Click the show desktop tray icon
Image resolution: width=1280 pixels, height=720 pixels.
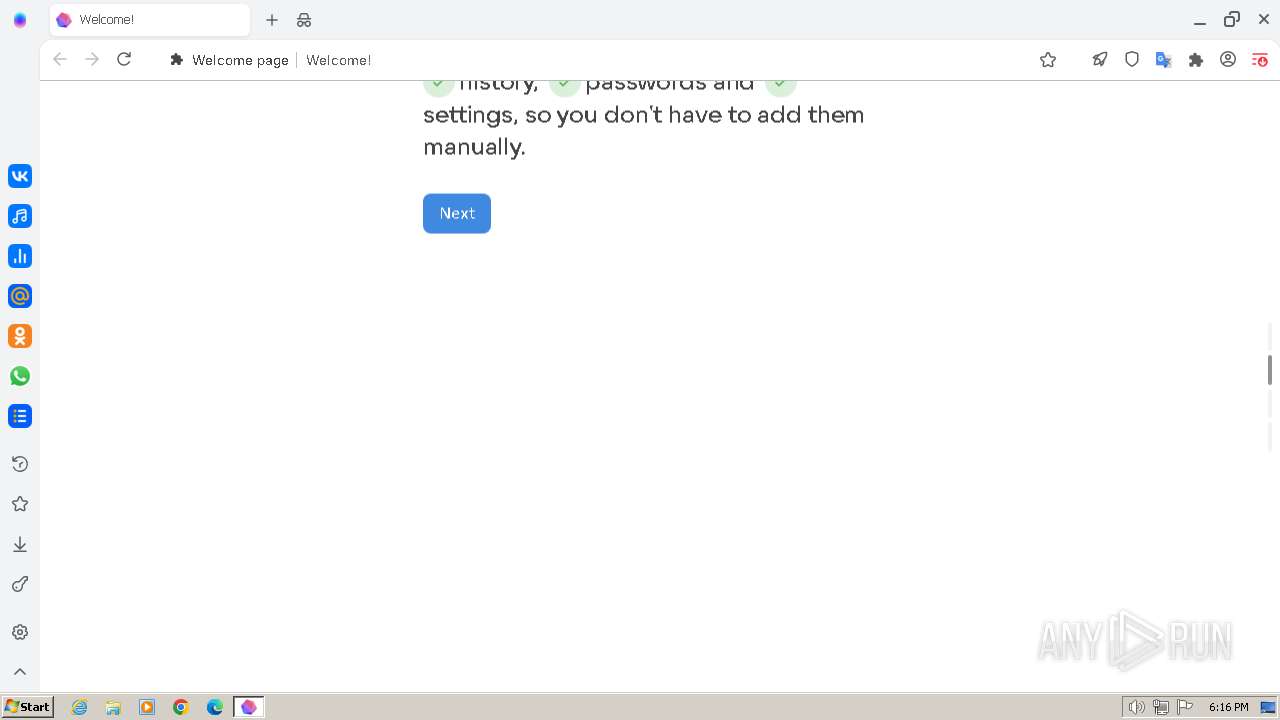click(1268, 707)
